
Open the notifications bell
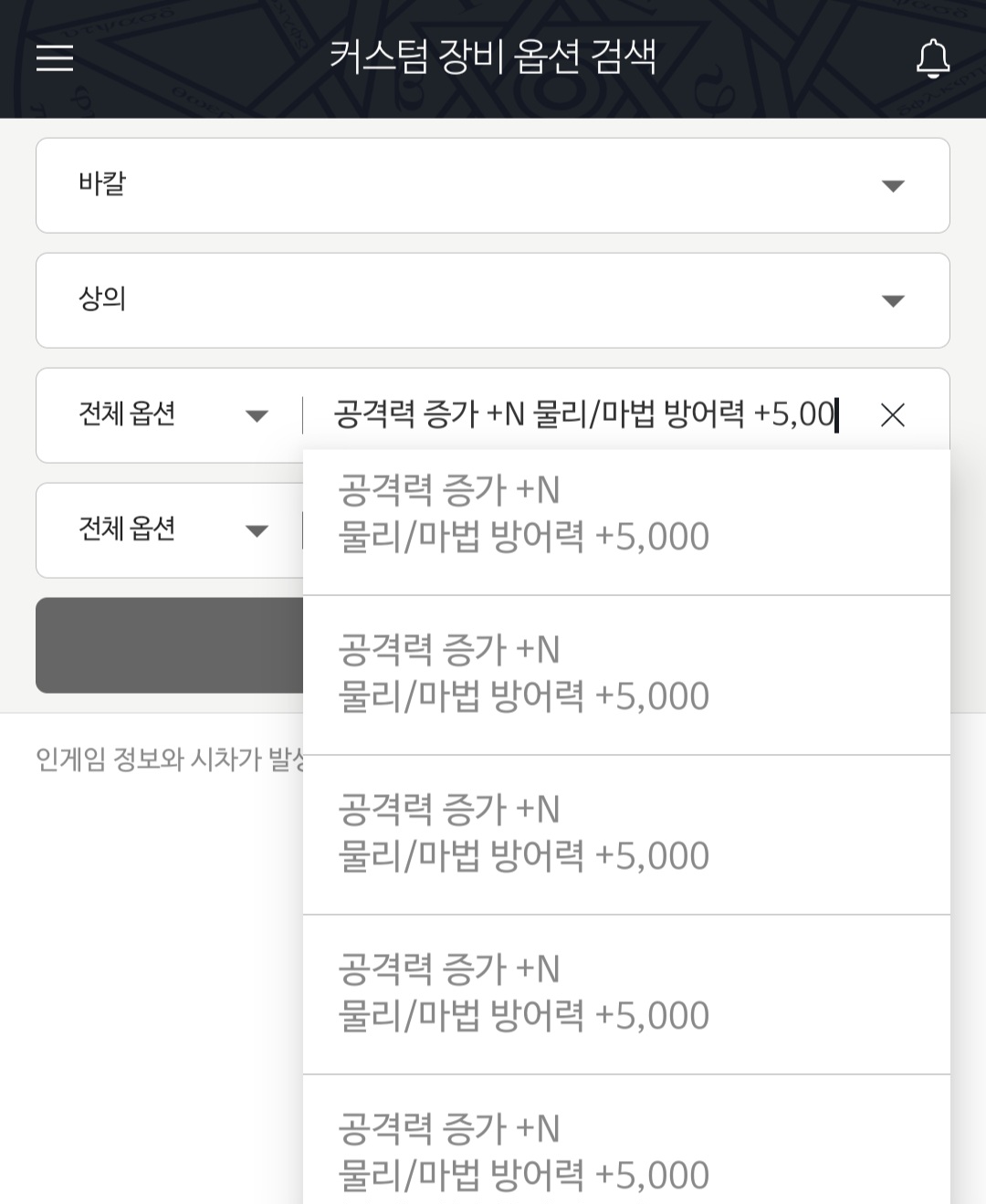pyautogui.click(x=932, y=58)
